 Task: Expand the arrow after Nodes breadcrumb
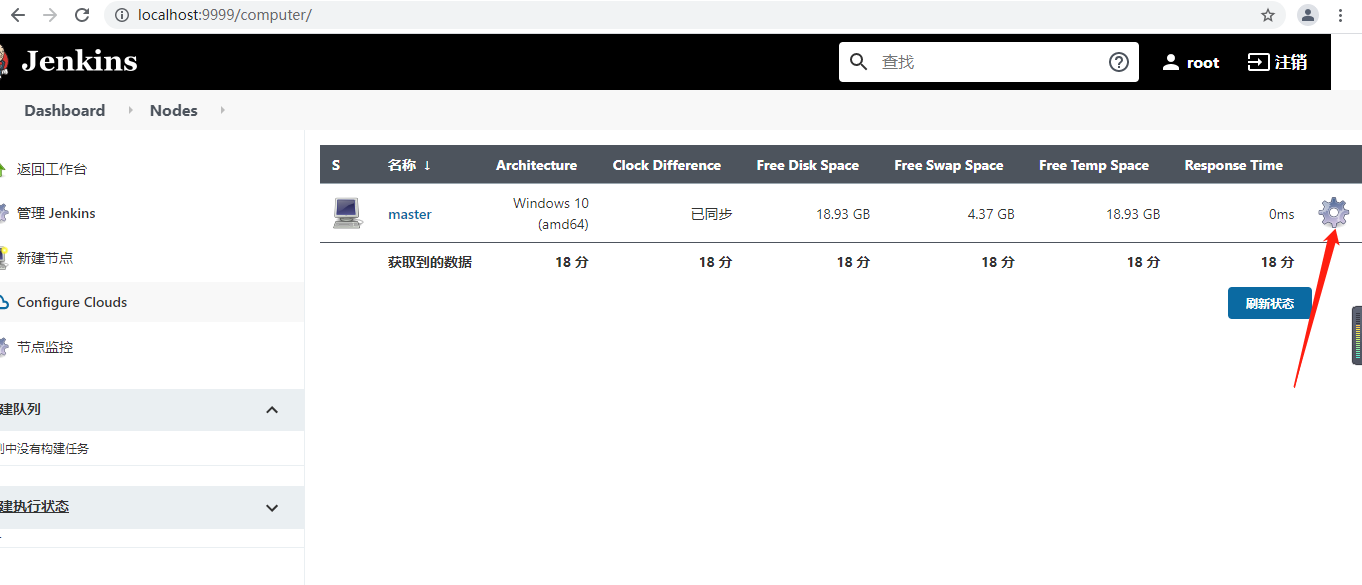(x=222, y=110)
